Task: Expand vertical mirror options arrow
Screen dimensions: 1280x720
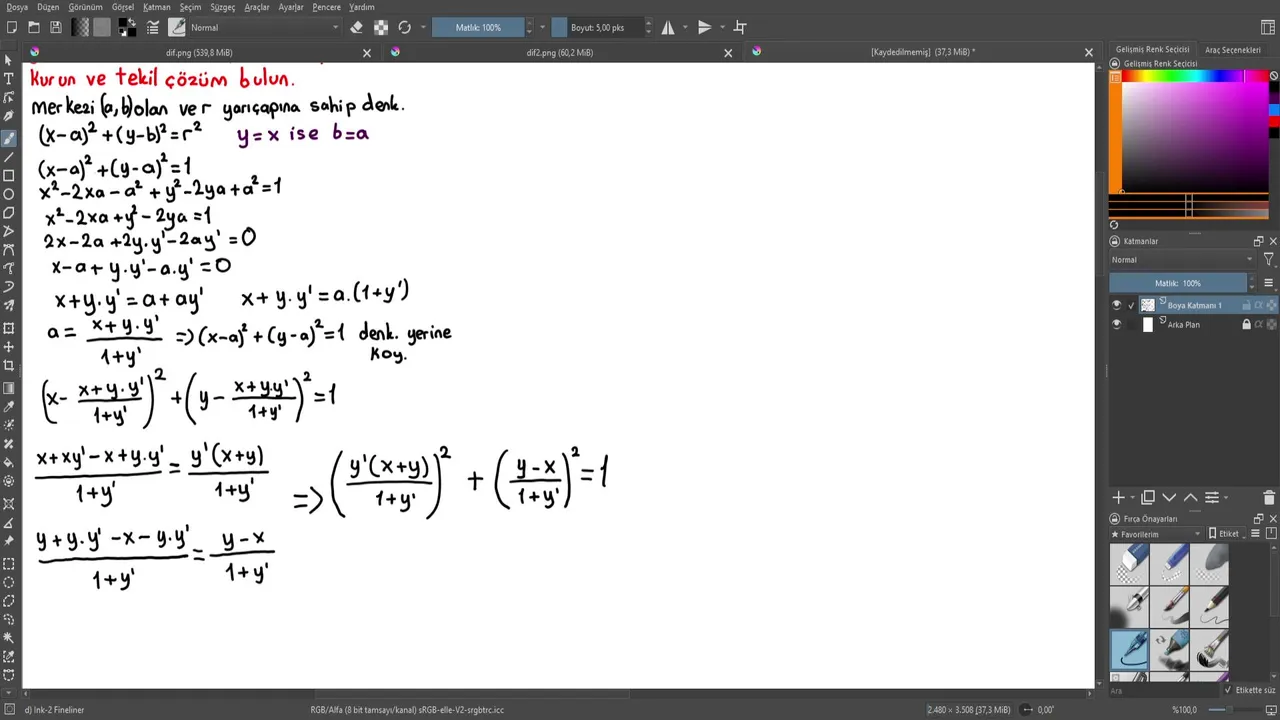Action: click(720, 27)
